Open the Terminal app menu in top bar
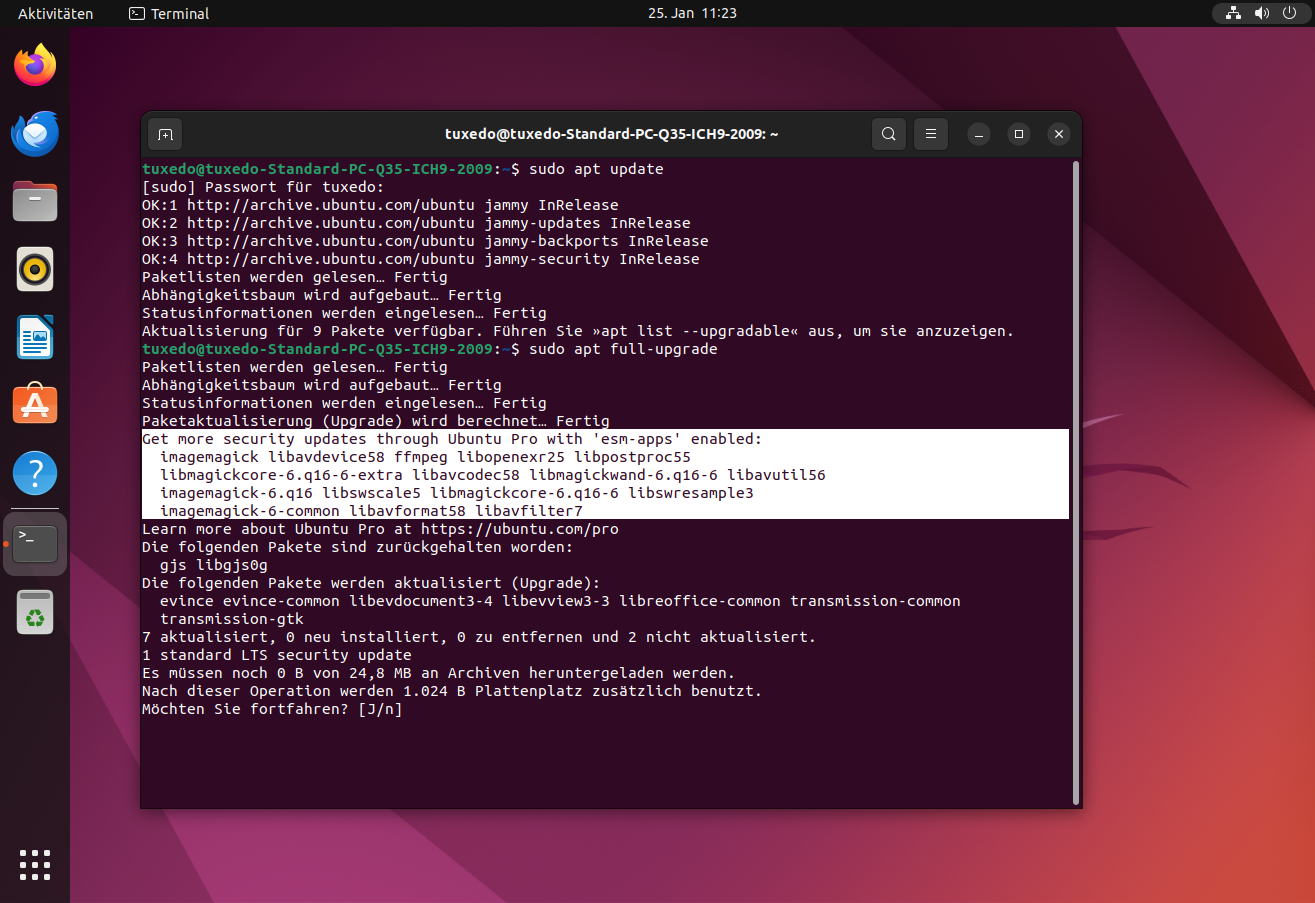Viewport: 1315px width, 903px height. [x=169, y=14]
